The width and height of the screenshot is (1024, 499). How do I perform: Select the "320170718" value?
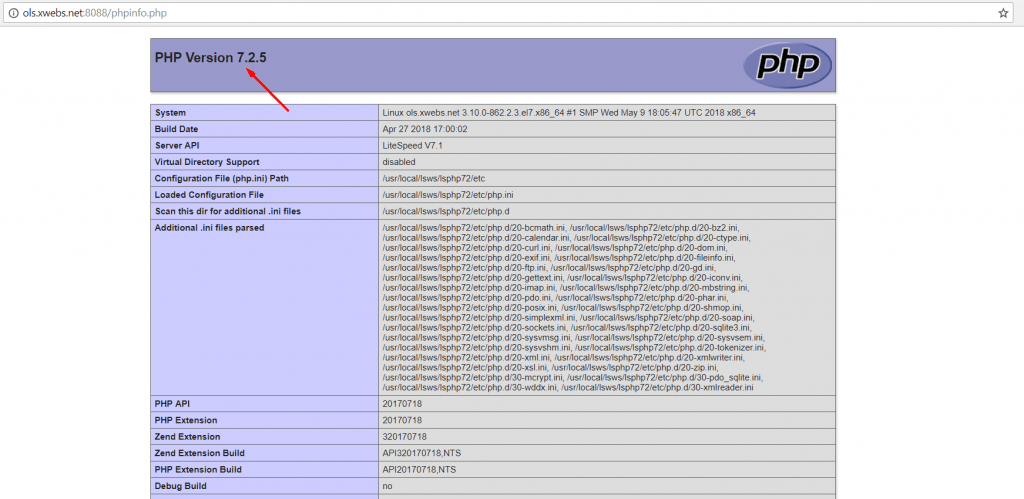click(x=404, y=436)
